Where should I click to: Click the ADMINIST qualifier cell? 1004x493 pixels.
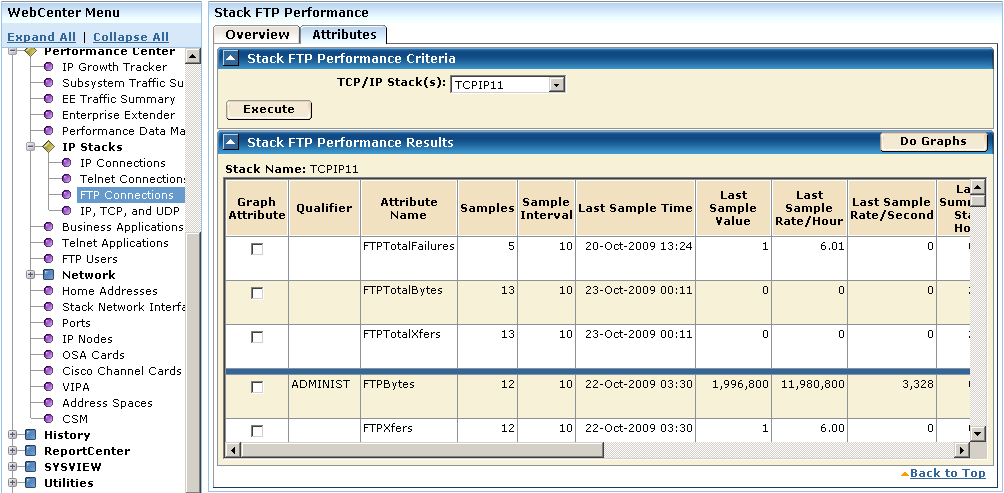click(x=325, y=397)
